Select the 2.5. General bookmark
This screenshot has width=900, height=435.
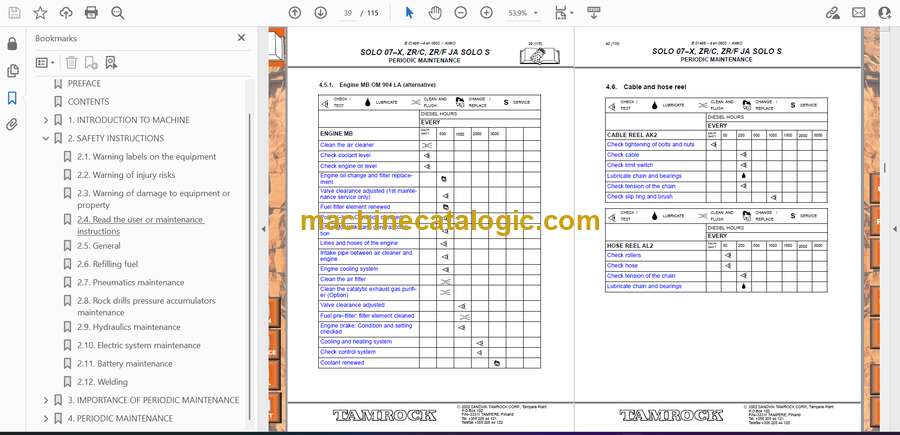coord(99,246)
